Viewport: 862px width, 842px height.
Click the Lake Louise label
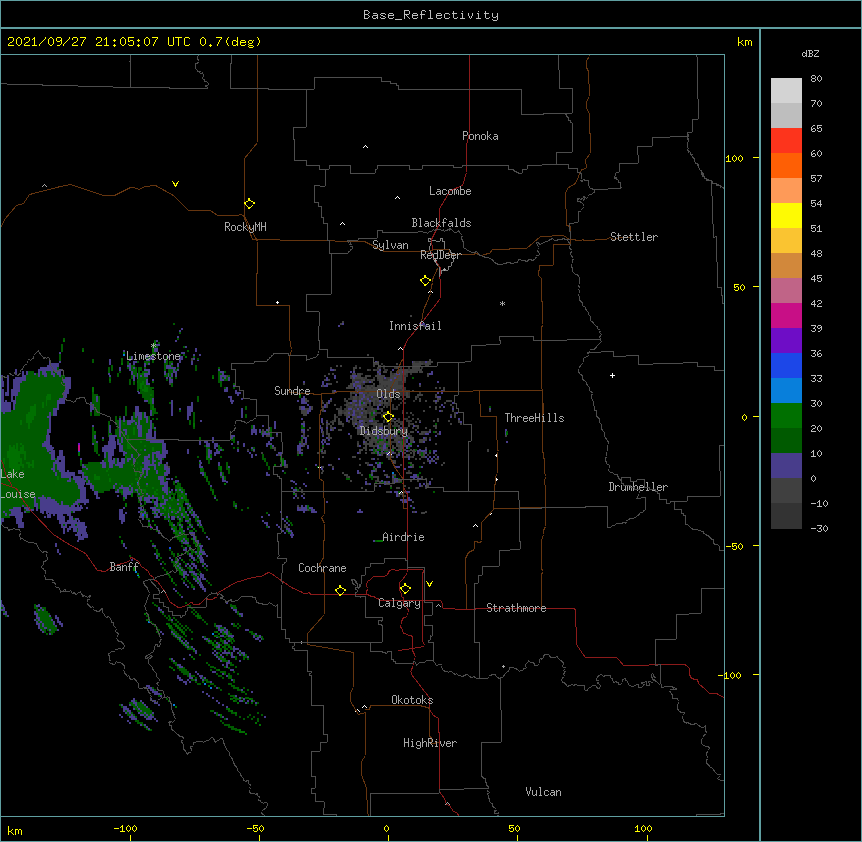[x=18, y=484]
